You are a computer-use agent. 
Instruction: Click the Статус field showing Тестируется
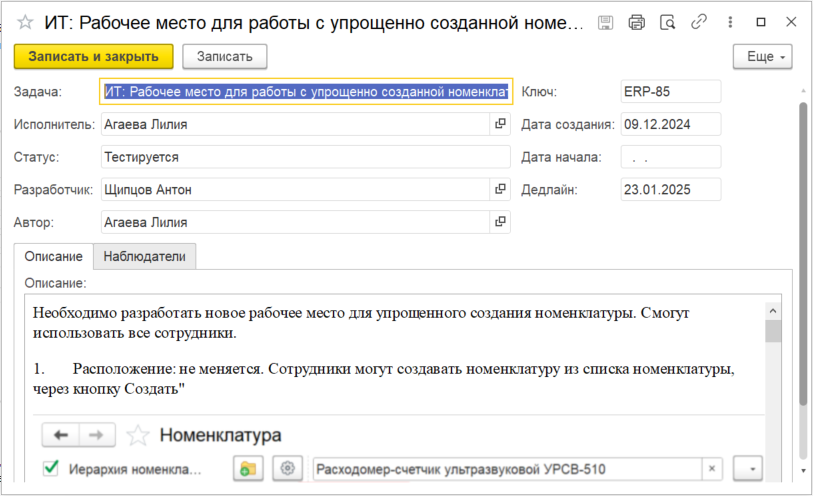[305, 157]
